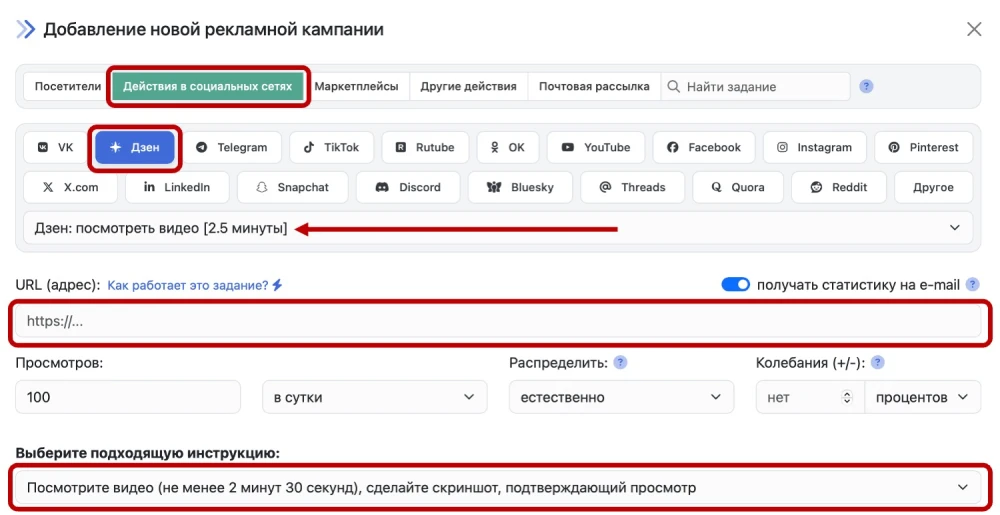This screenshot has height=515, width=1000.
Task: Click the fluctuation value stepper arrows
Action: 848,397
